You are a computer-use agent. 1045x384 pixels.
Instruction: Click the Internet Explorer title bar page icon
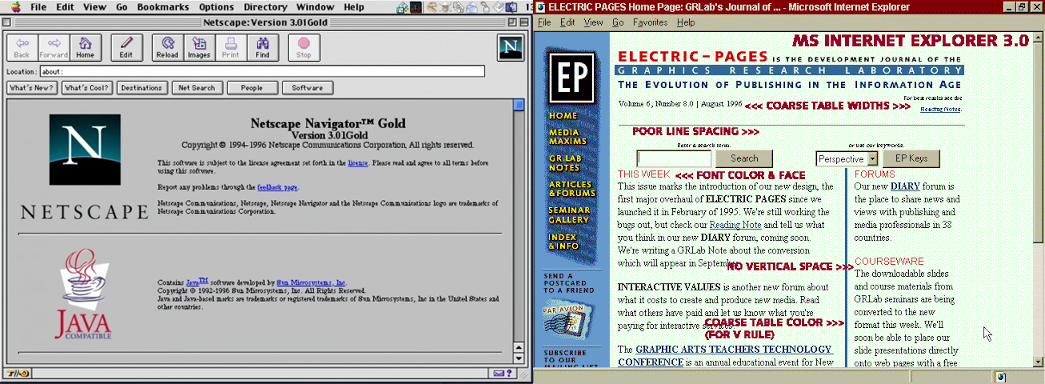pos(540,7)
